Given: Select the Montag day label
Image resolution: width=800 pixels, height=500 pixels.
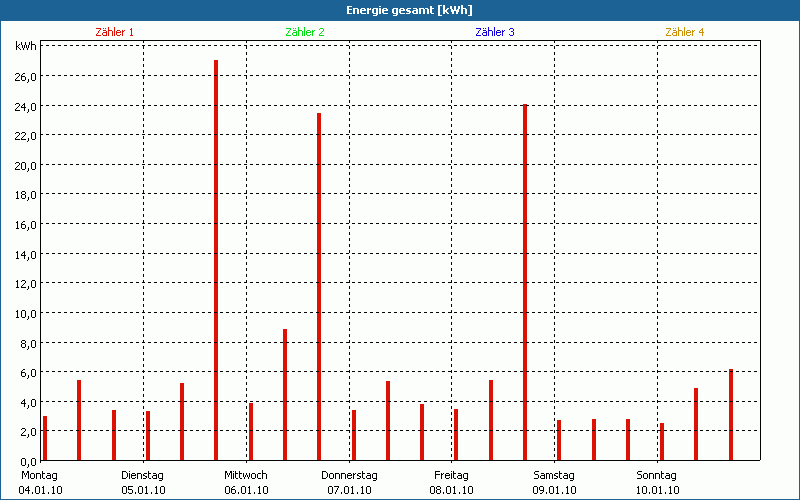Looking at the screenshot, I should coord(39,476).
